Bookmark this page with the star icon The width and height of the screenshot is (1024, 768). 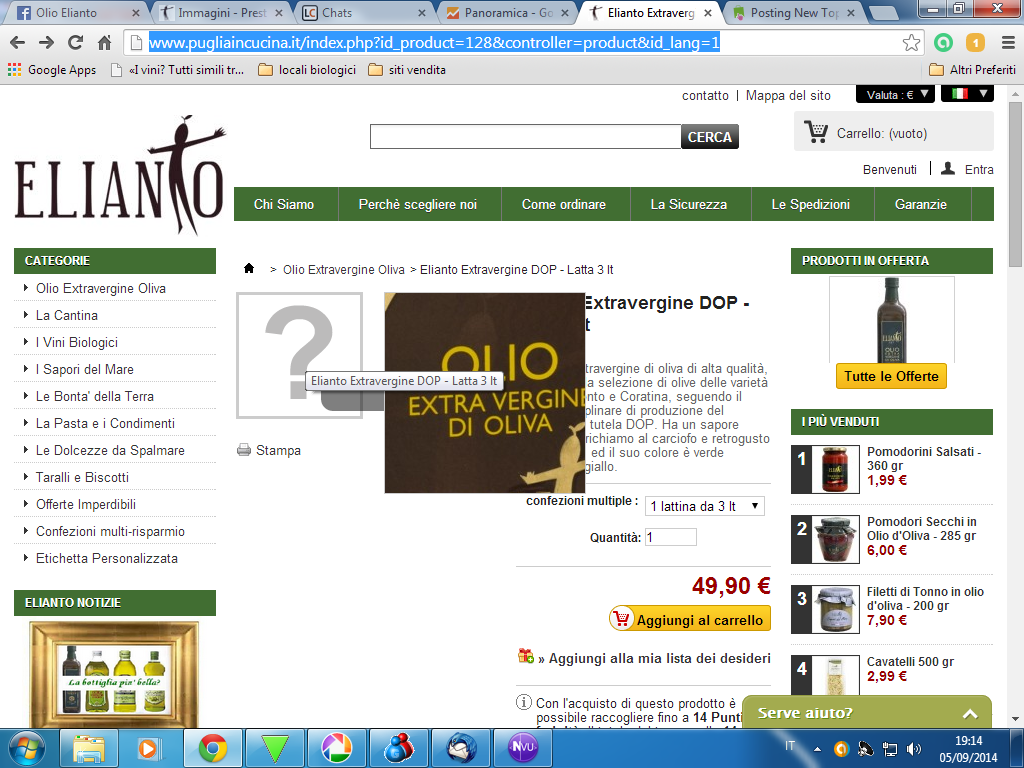(911, 42)
